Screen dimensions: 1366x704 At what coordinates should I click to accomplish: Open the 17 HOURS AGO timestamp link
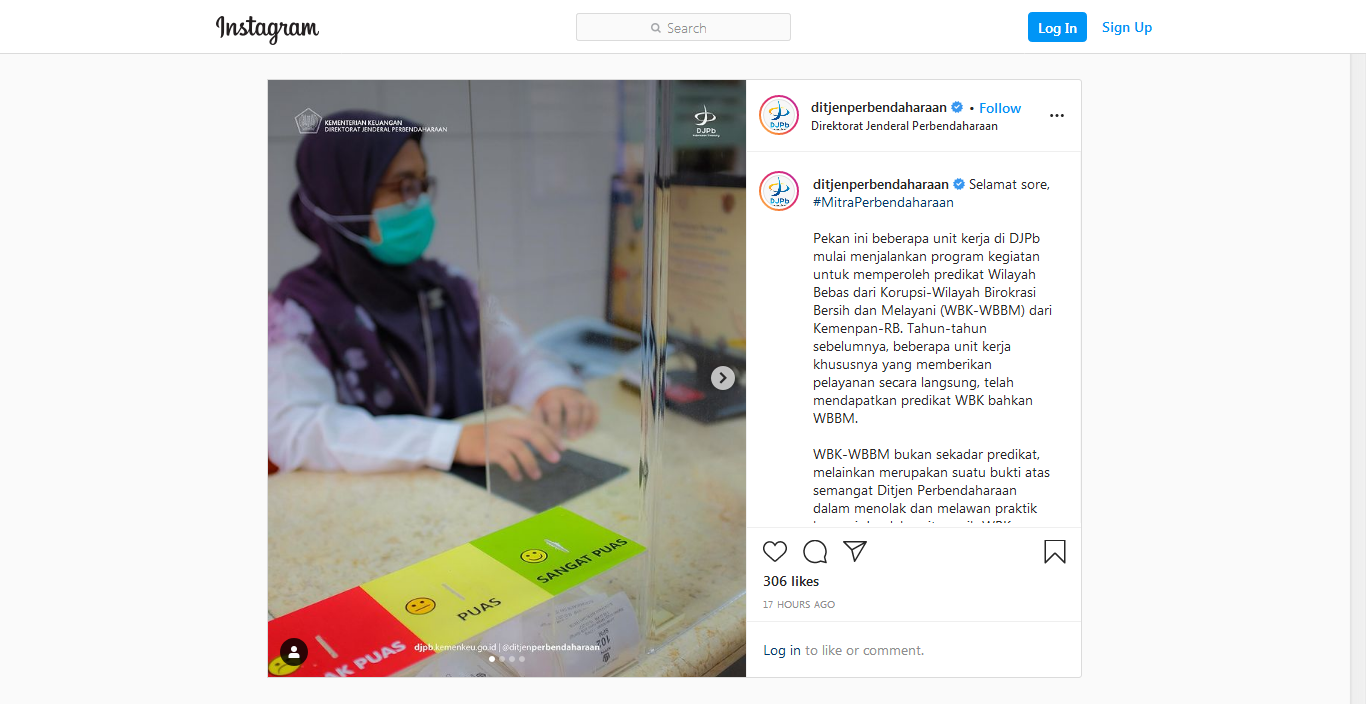(799, 605)
